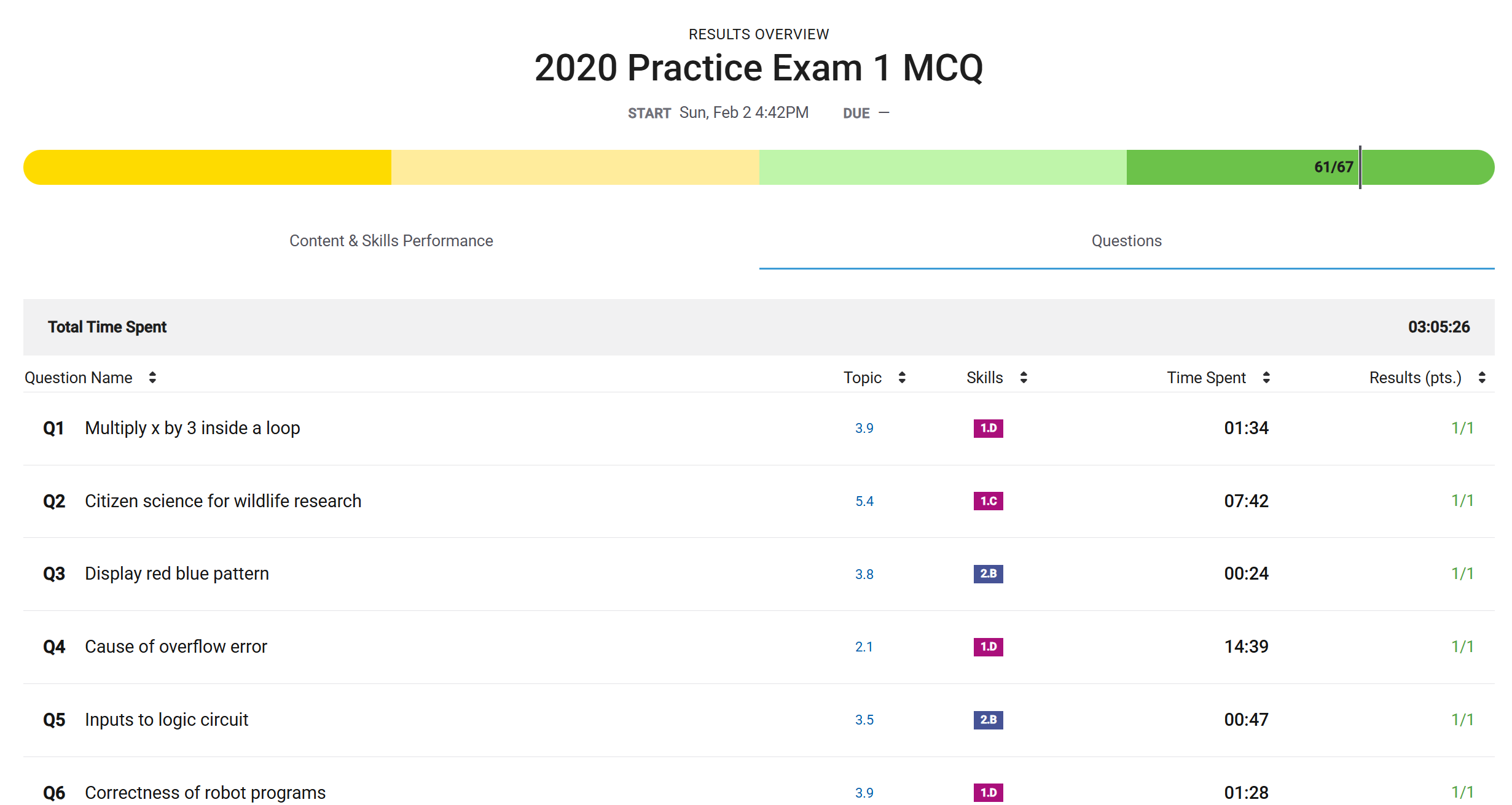Open question Q5 Inputs to logic circuit
This screenshot has height=805, width=1512.
pyautogui.click(x=166, y=720)
